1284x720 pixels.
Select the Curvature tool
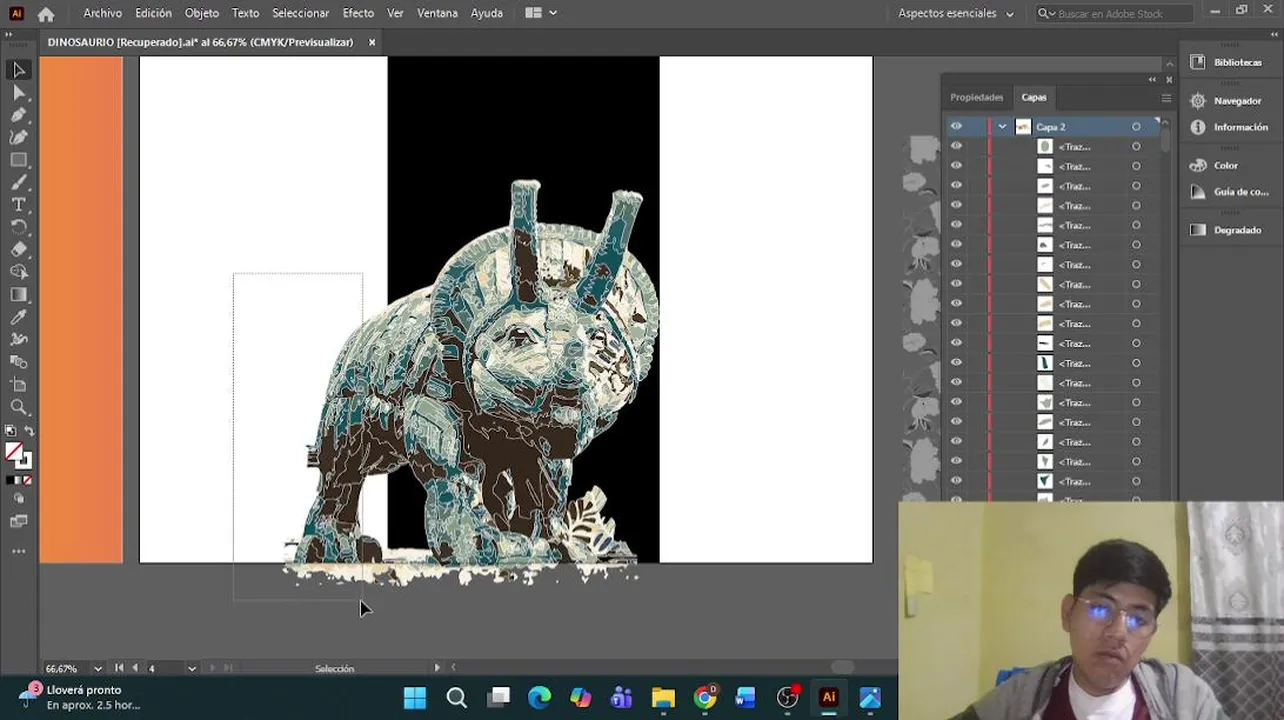coord(18,137)
